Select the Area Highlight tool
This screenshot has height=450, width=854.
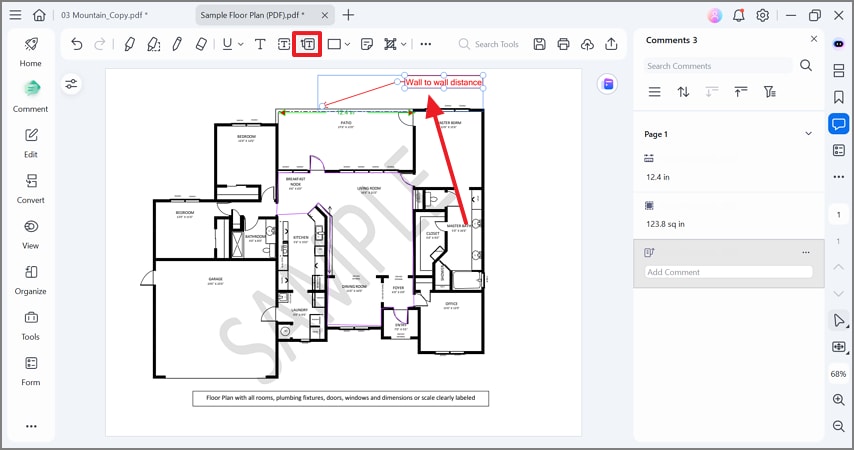click(154, 44)
